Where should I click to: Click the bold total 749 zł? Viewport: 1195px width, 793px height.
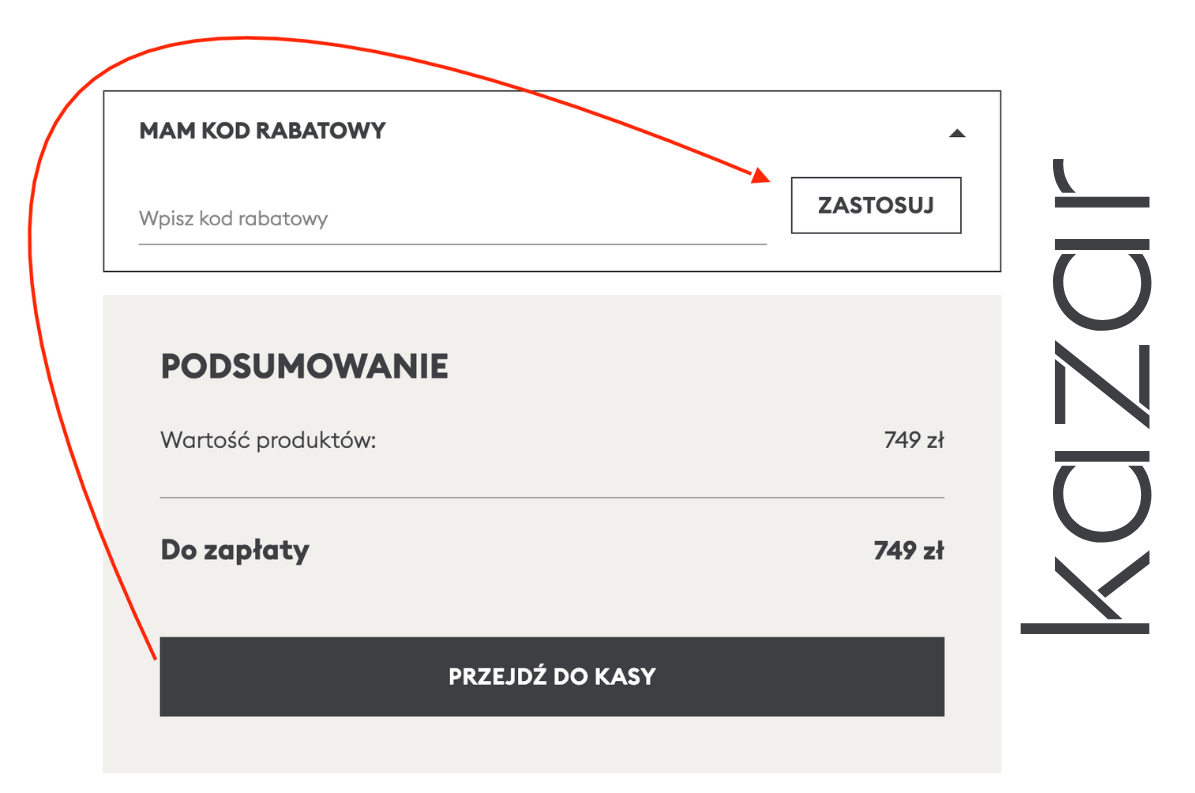coord(909,550)
